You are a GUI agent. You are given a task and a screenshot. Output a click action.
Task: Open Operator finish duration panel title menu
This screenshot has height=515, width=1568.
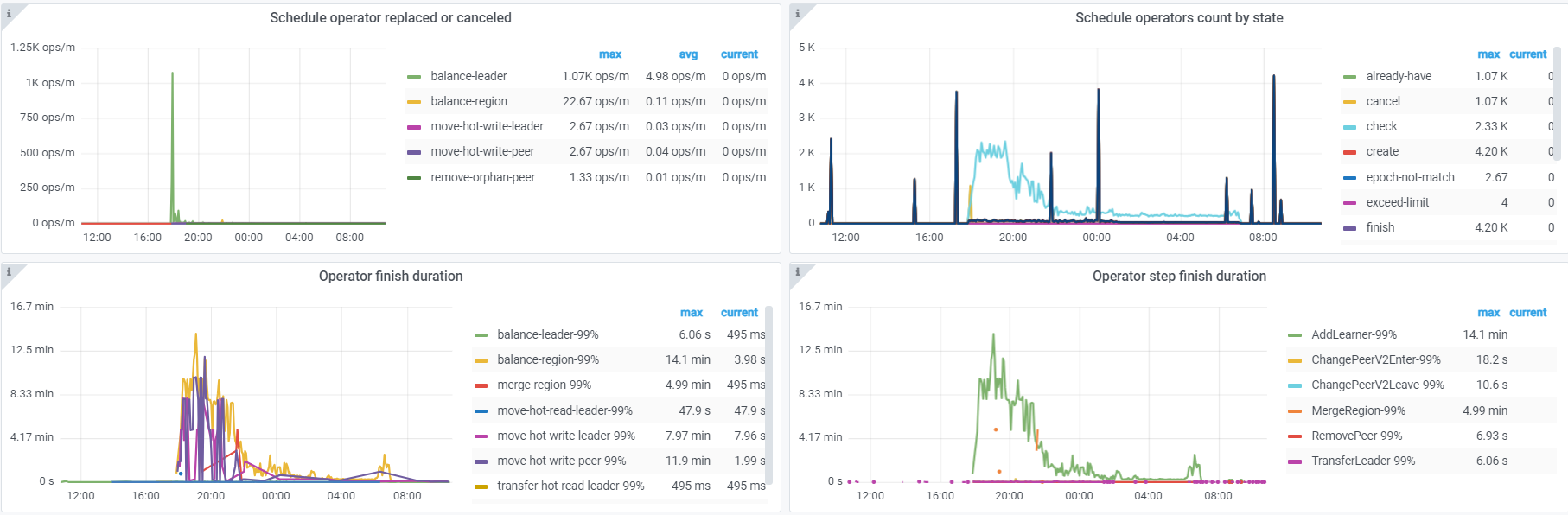[391, 277]
